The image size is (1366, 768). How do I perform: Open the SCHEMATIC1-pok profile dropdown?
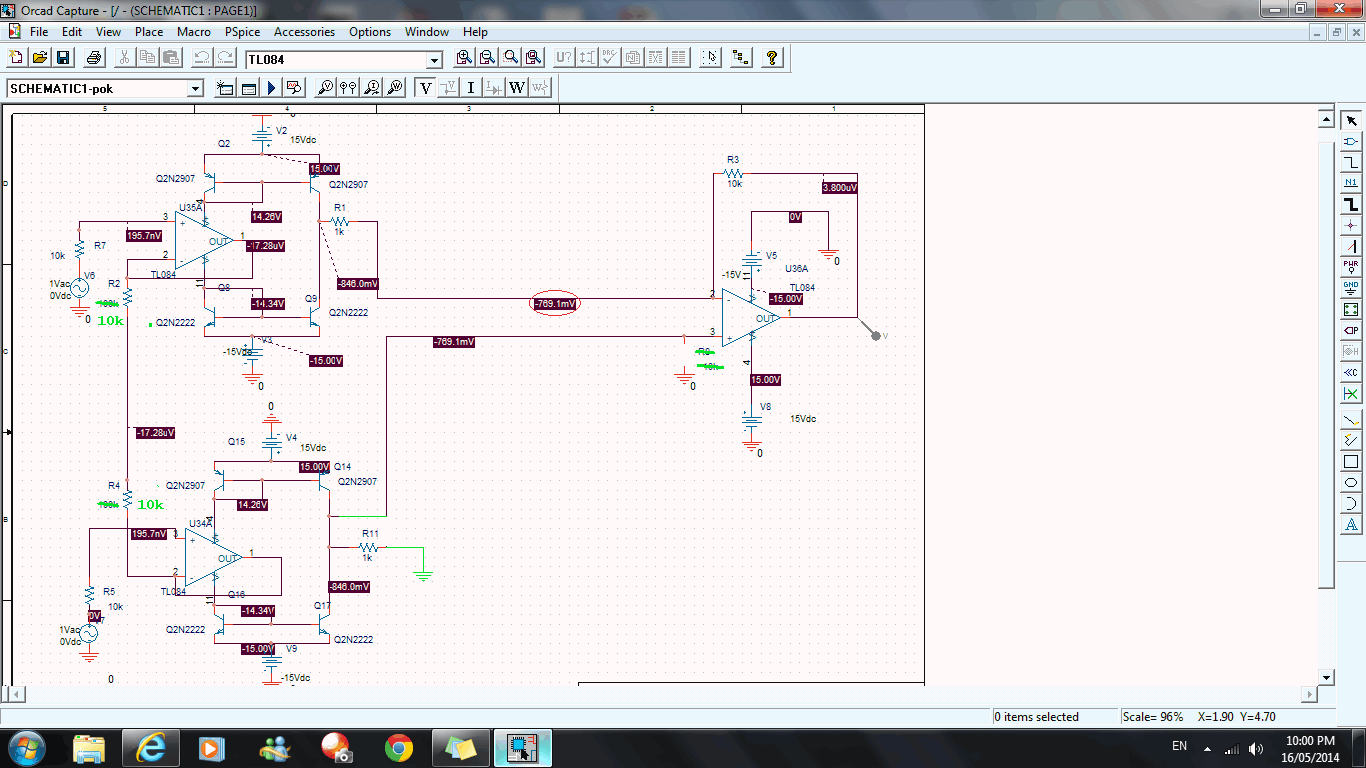[x=195, y=89]
